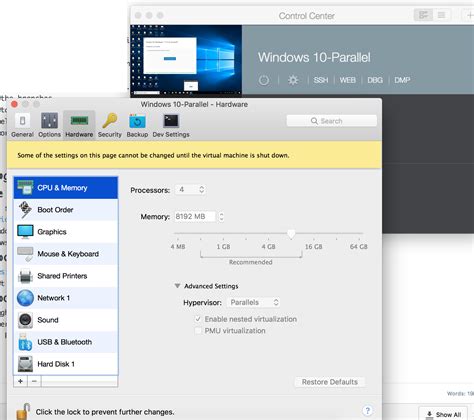The image size is (474, 420).
Task: Click the memory slider handle
Action: pos(291,234)
